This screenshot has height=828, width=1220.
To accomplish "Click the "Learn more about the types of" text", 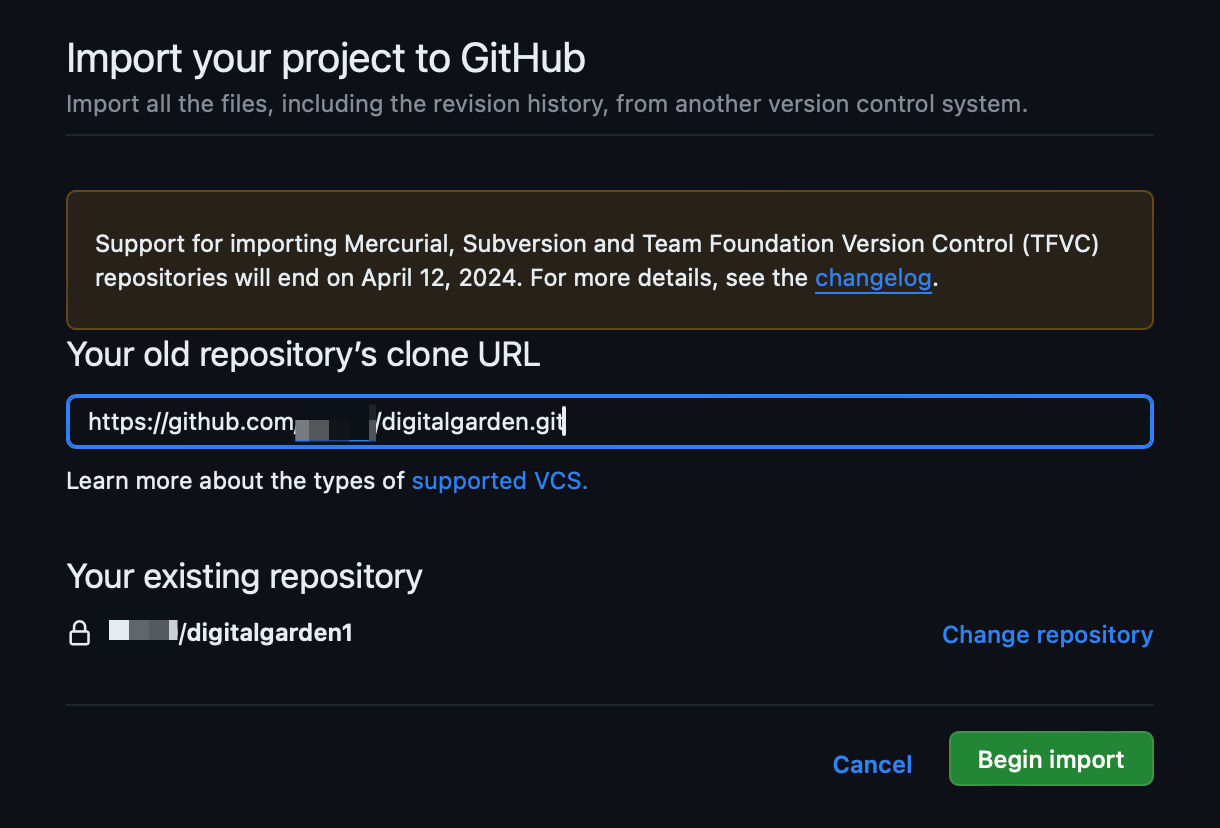I will pos(235,481).
